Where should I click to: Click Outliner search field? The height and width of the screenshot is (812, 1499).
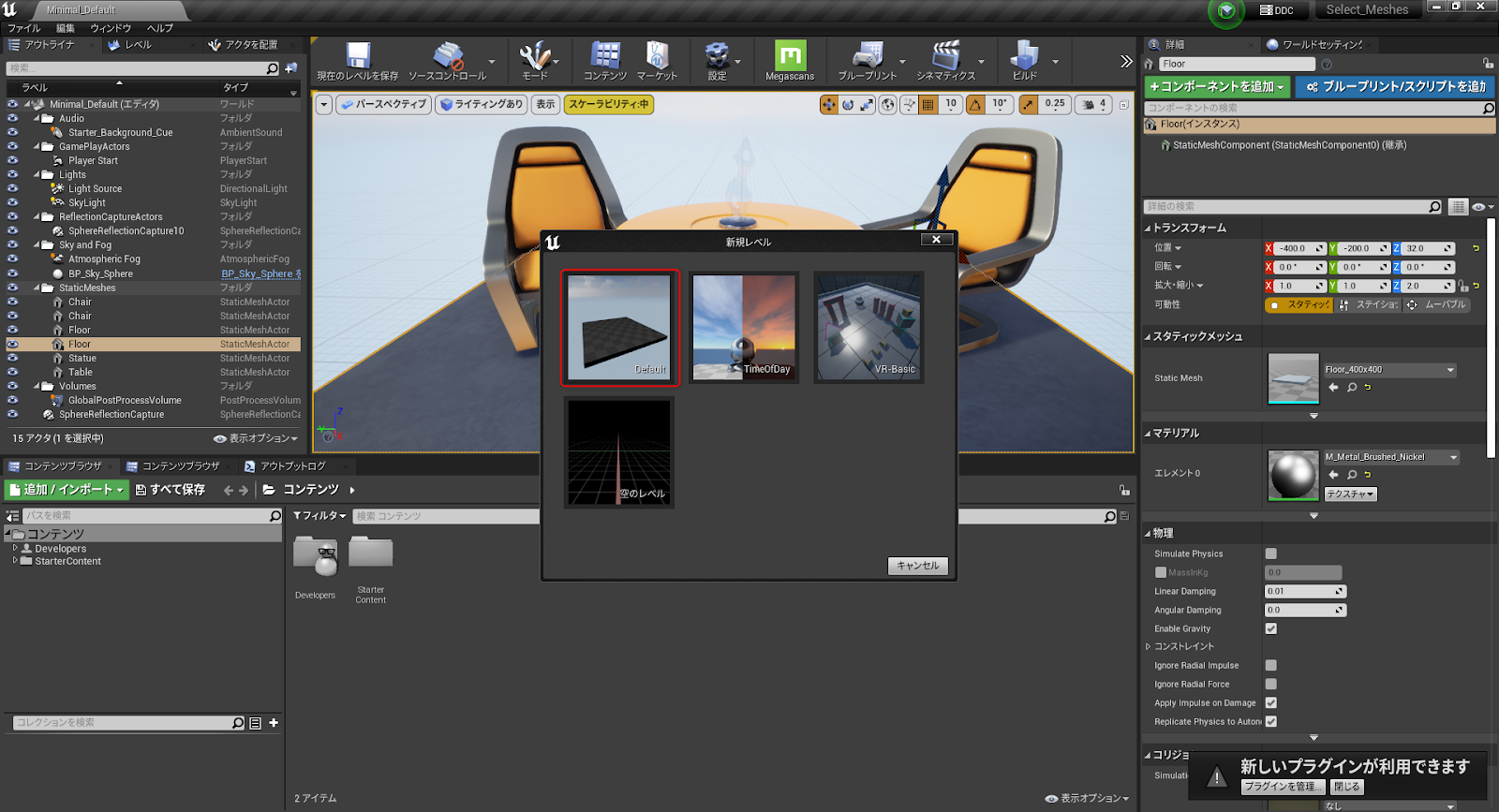(142, 68)
